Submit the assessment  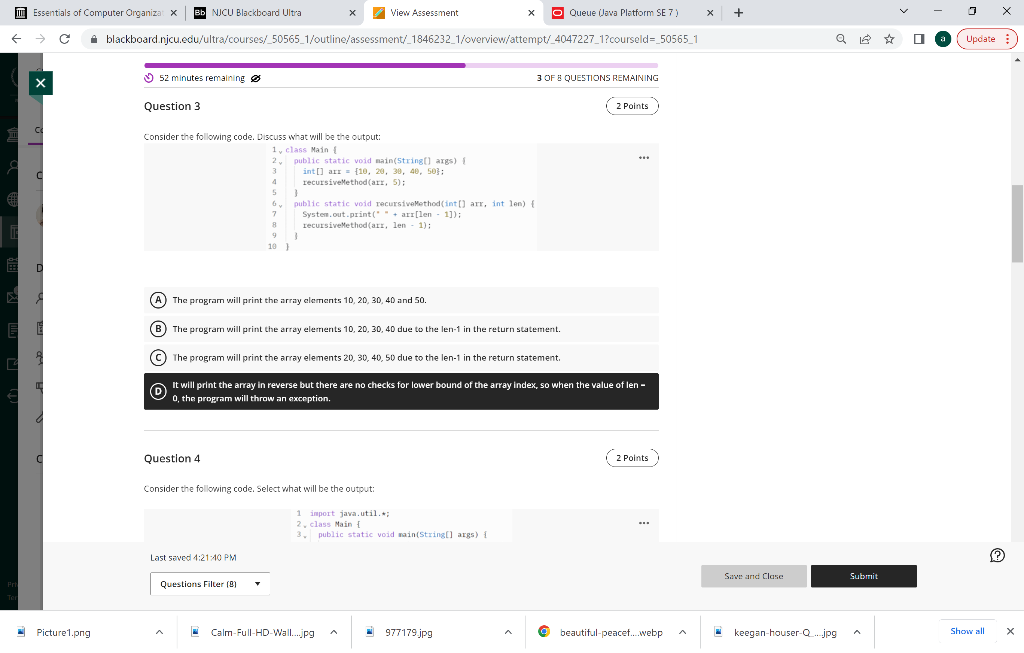[863, 576]
